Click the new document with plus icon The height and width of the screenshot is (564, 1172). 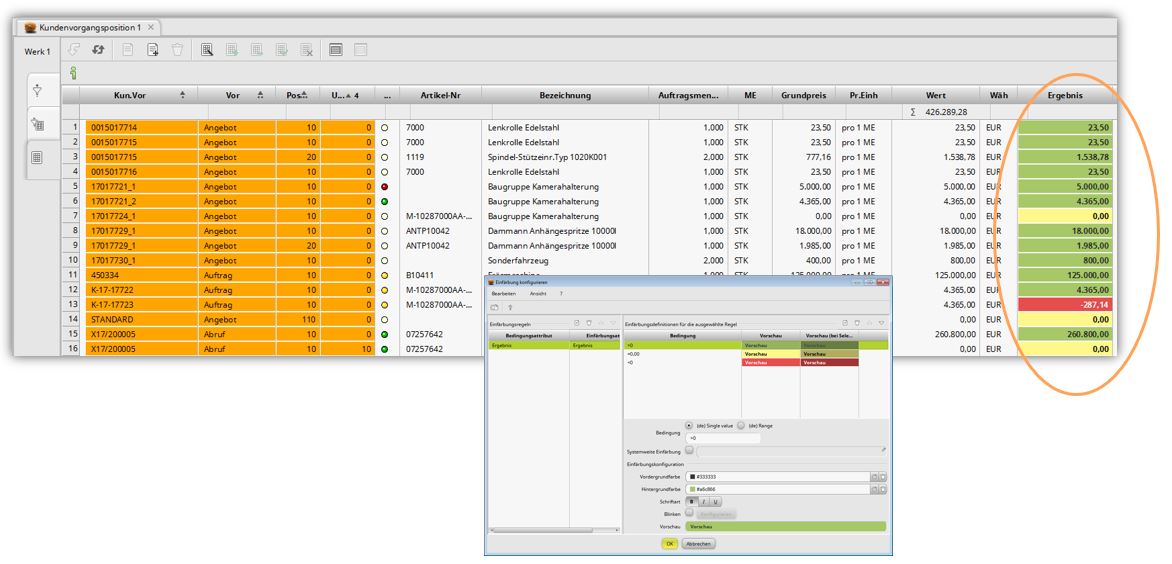click(152, 50)
